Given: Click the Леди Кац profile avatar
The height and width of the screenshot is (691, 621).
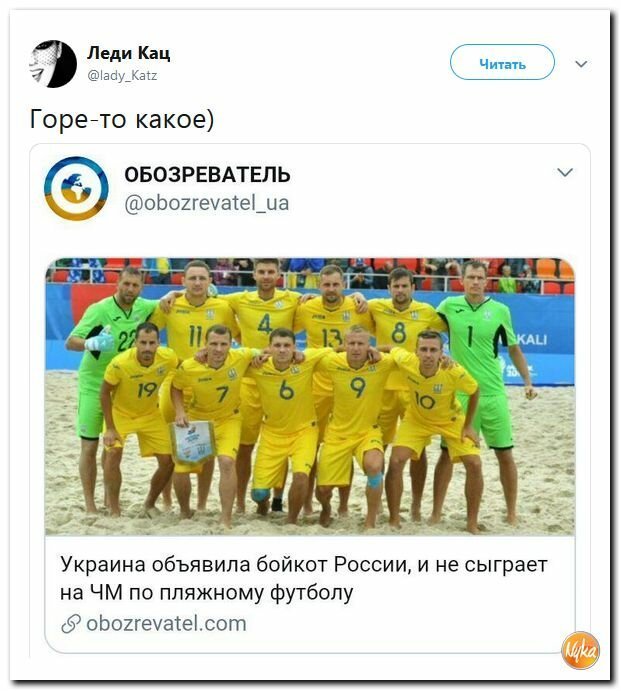Looking at the screenshot, I should (53, 64).
